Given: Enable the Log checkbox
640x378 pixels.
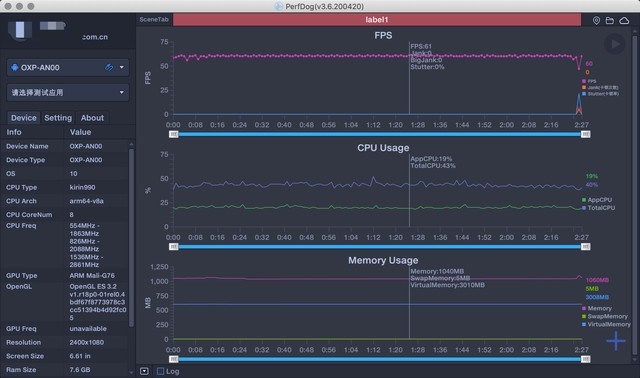Looking at the screenshot, I should (x=160, y=371).
